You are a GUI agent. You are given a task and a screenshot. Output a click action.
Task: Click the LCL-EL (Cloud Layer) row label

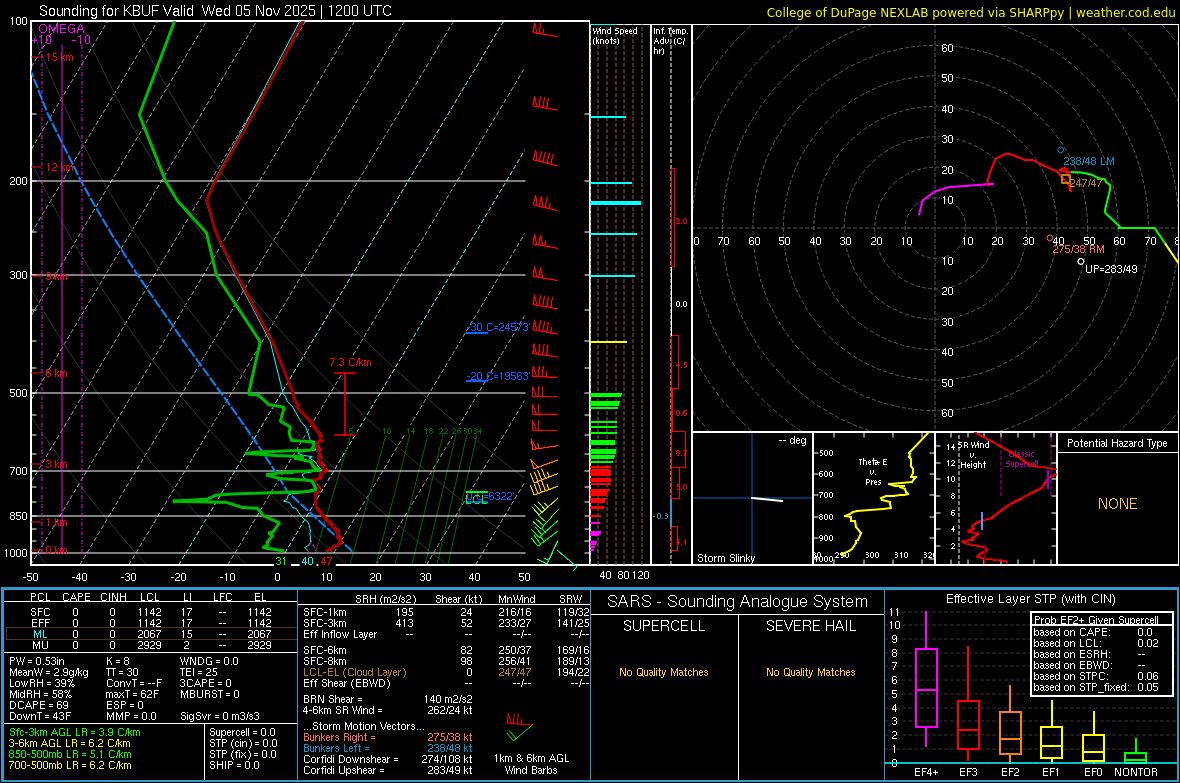tap(354, 672)
